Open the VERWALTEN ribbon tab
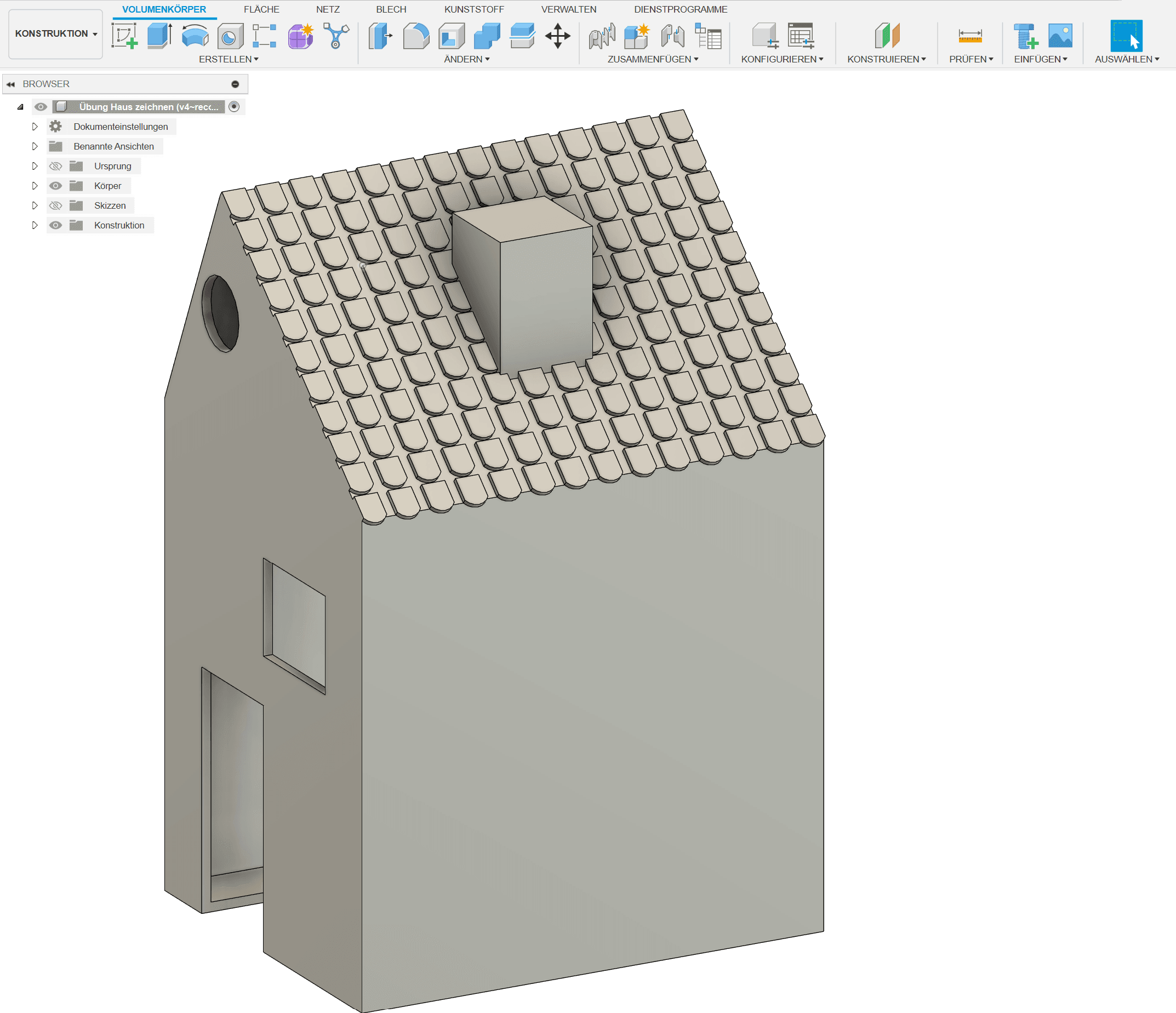The height and width of the screenshot is (1013, 1176). pos(569,9)
